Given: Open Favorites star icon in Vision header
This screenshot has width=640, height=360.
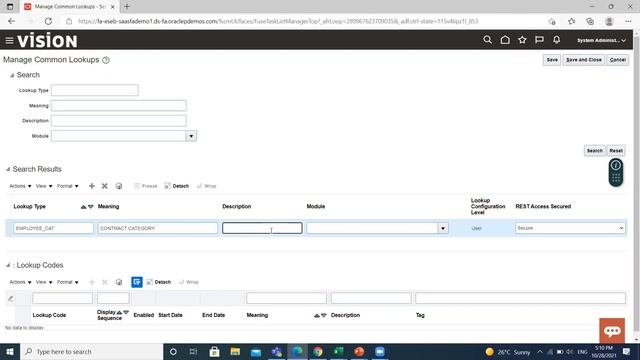Looking at the screenshot, I should coord(522,40).
